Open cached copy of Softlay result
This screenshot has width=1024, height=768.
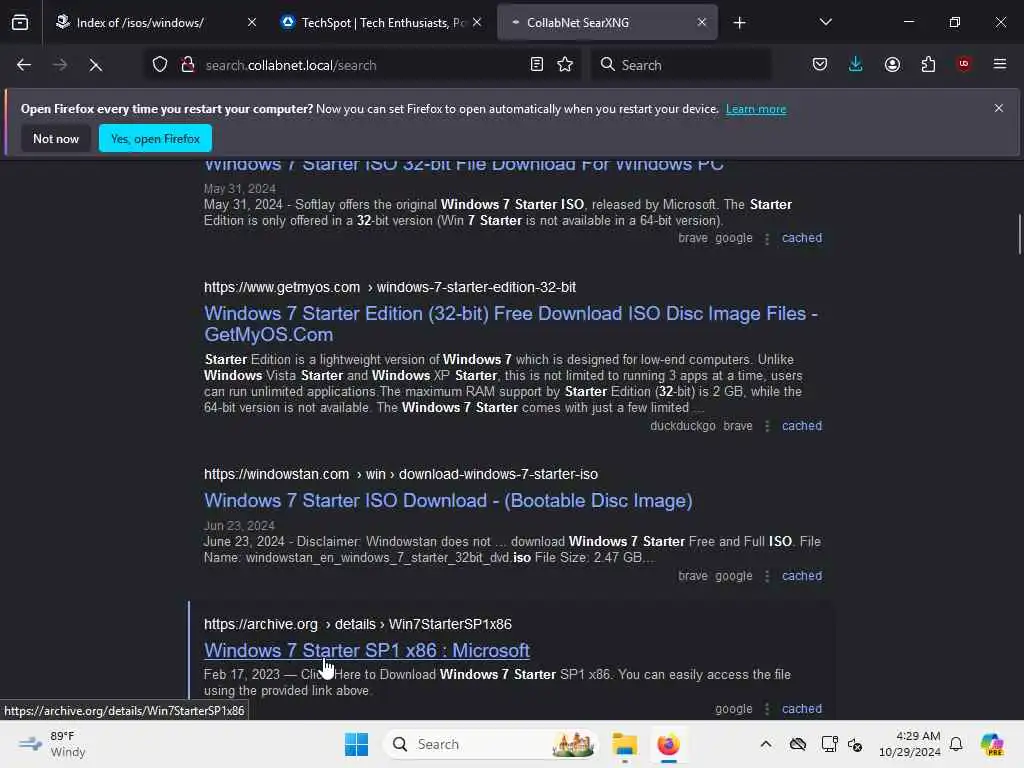(802, 238)
